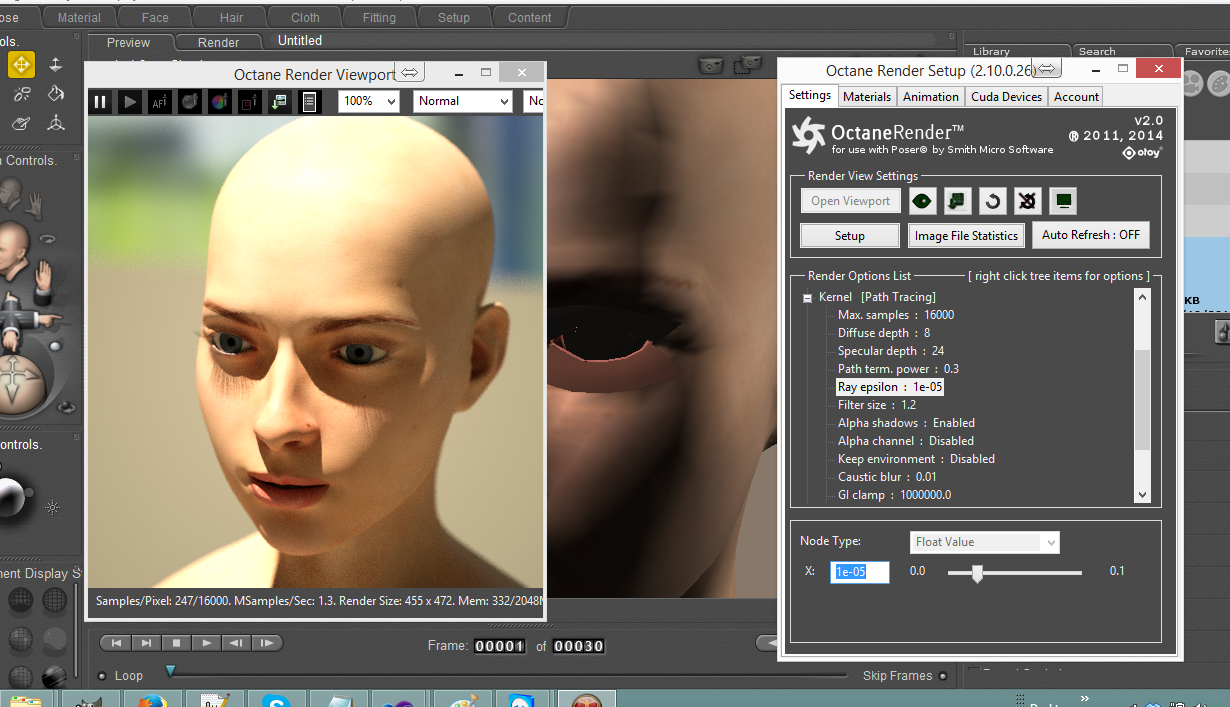Select the Alpha shadows : Enabled row
Image resolution: width=1230 pixels, height=707 pixels.
906,423
